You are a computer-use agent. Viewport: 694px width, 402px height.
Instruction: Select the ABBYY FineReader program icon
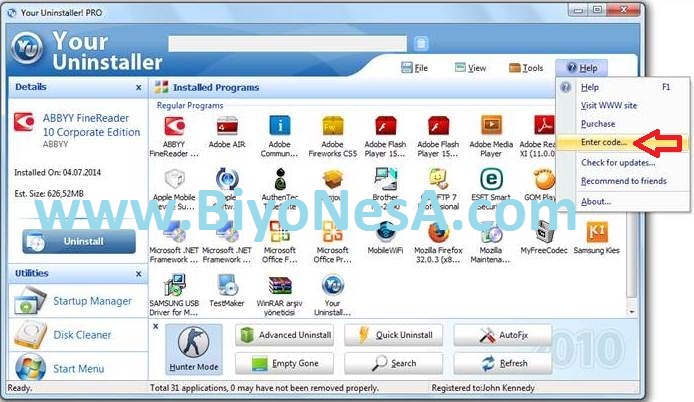pos(174,127)
